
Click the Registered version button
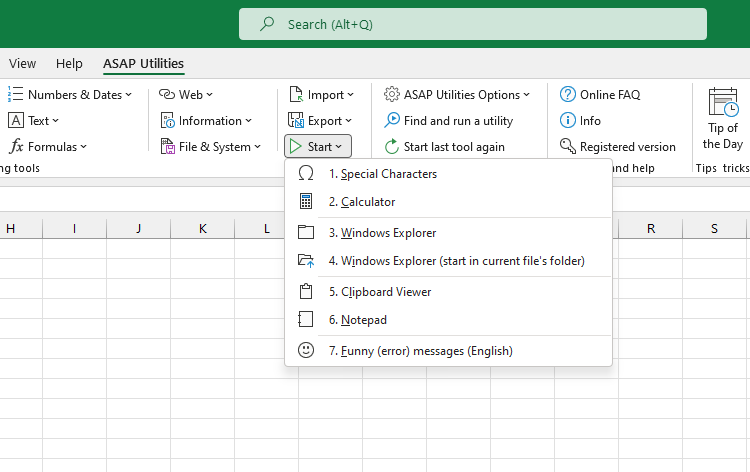click(x=618, y=147)
